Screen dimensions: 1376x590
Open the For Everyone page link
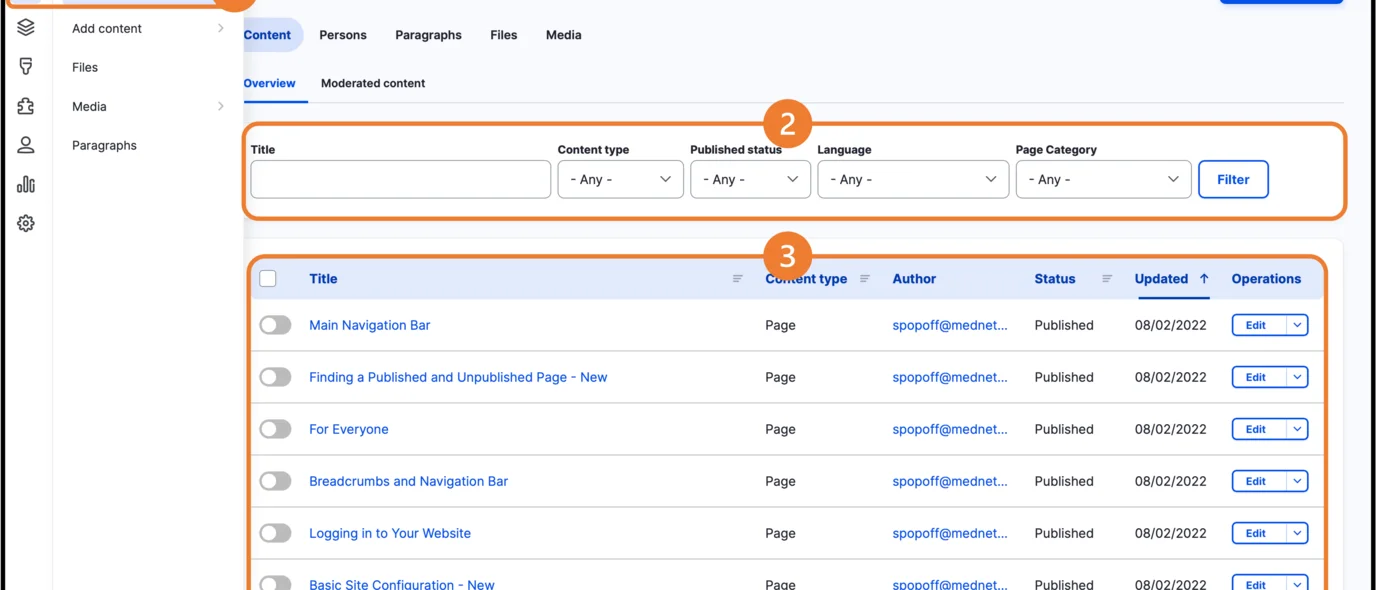coord(348,429)
